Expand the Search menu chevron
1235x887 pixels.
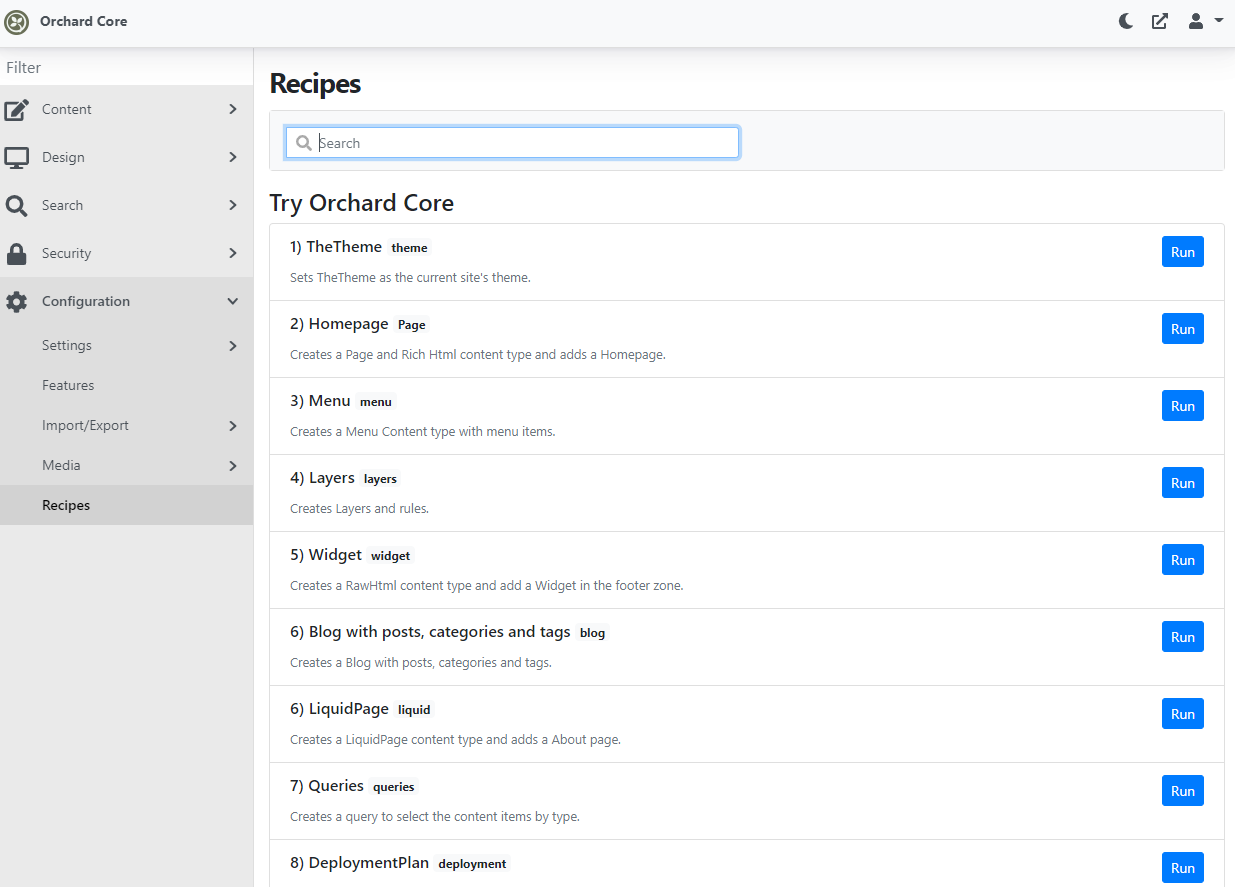pos(233,205)
